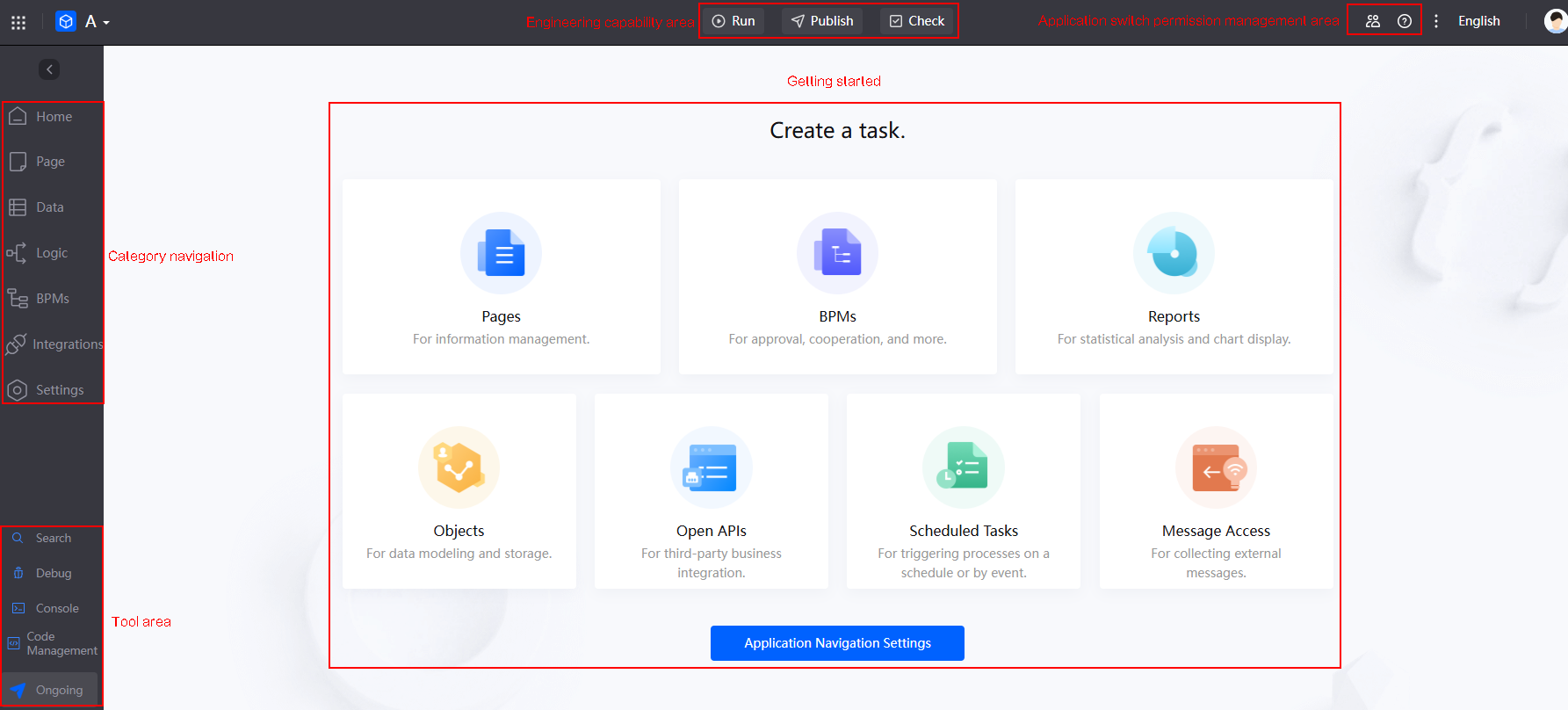Click the BPMs tree icon in the sidebar
1568x710 pixels.
point(18,299)
